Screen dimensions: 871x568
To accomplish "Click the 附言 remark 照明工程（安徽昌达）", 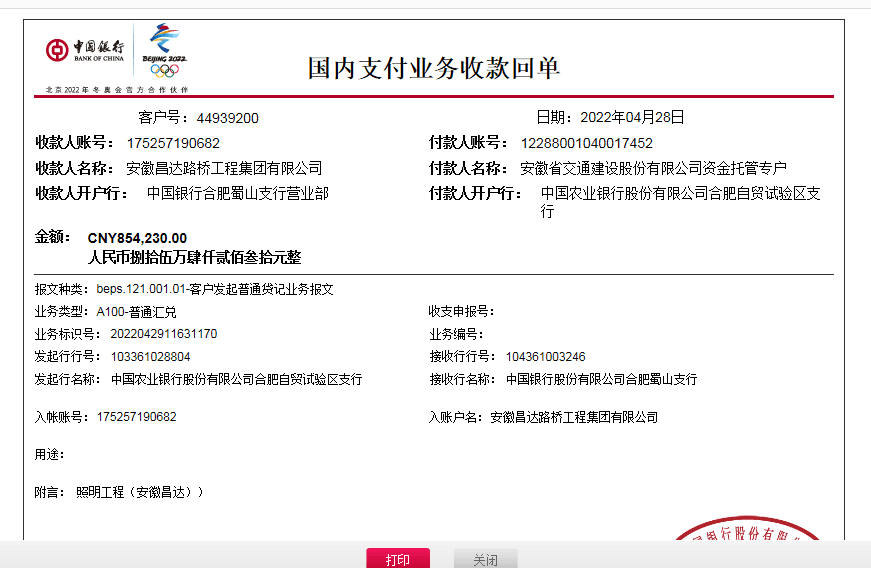I will click(x=140, y=492).
